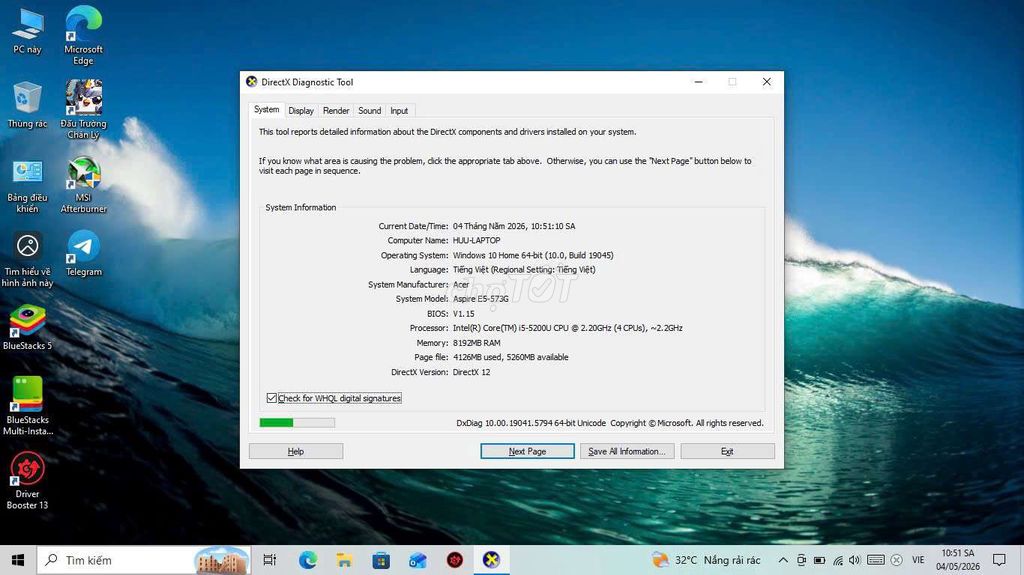Image resolution: width=1024 pixels, height=575 pixels.
Task: Click the Tìm kiếm search box
Action: coord(144,560)
